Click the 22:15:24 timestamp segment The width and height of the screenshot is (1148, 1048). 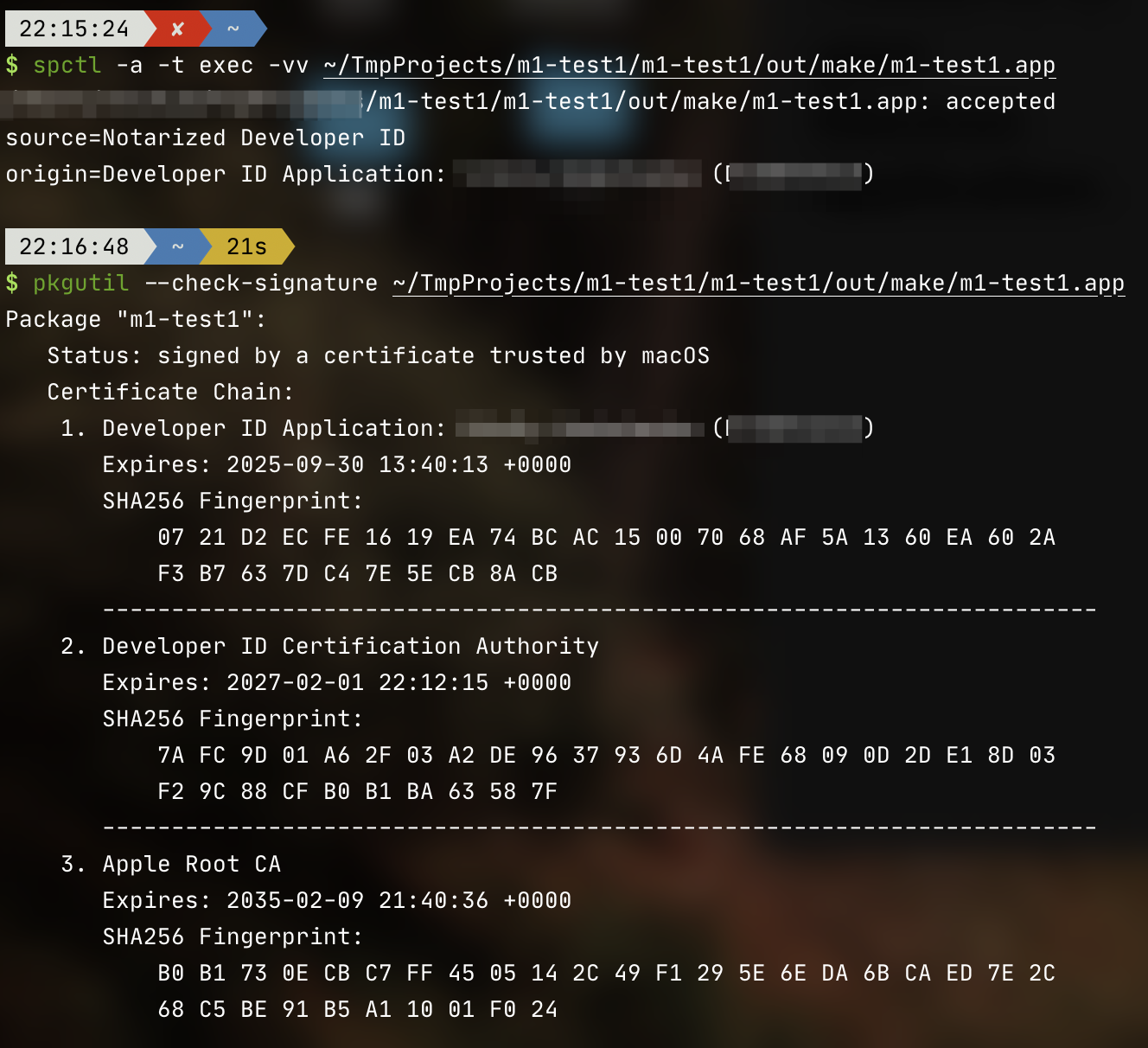tap(74, 29)
